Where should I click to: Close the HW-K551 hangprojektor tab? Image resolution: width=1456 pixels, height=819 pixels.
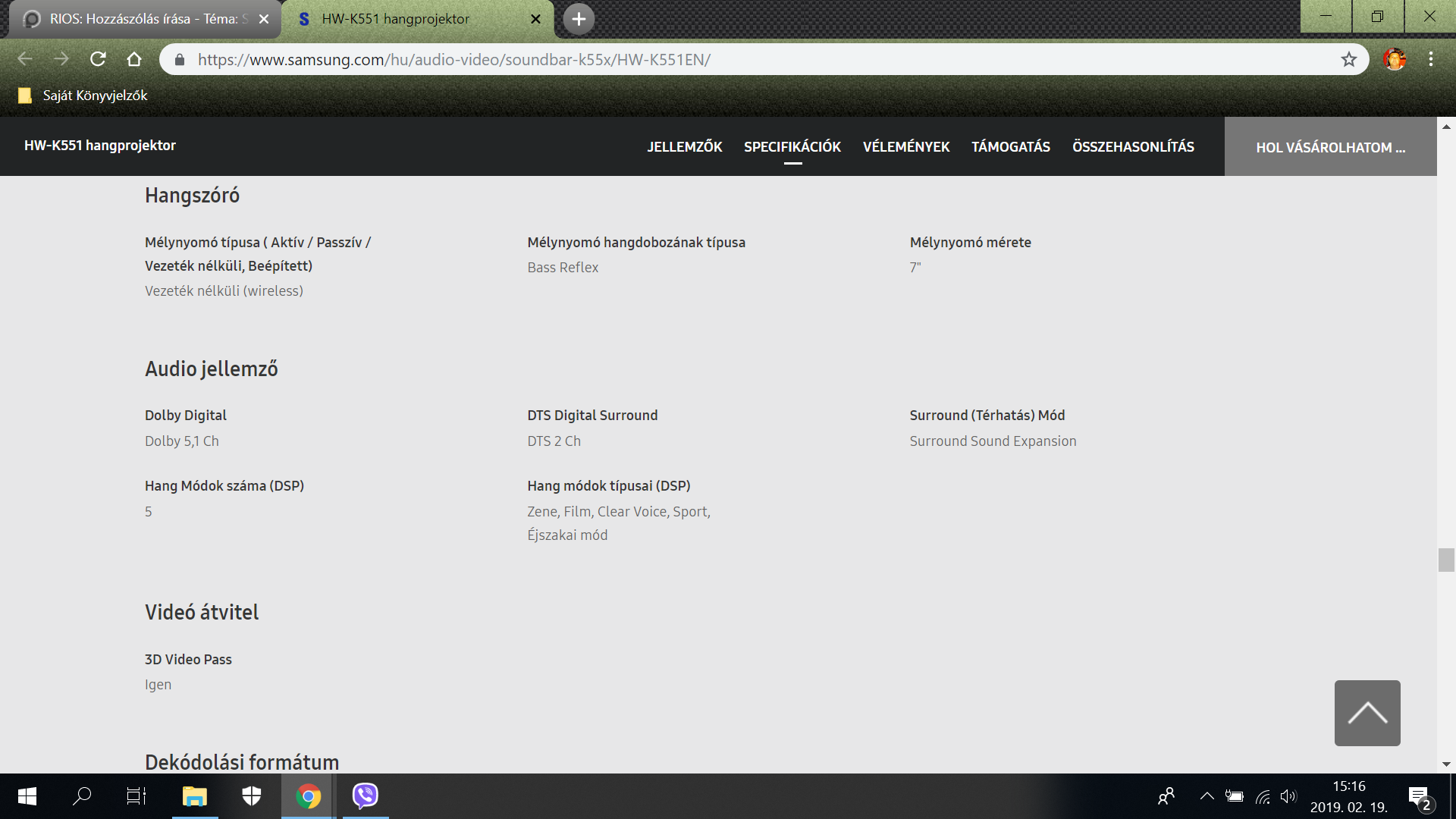(535, 19)
